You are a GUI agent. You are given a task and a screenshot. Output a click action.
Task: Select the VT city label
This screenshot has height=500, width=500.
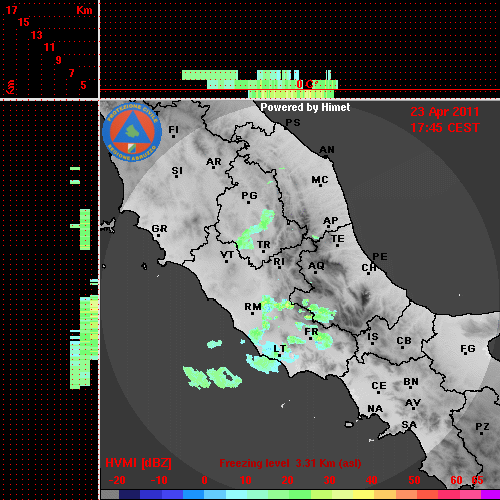coord(227,255)
